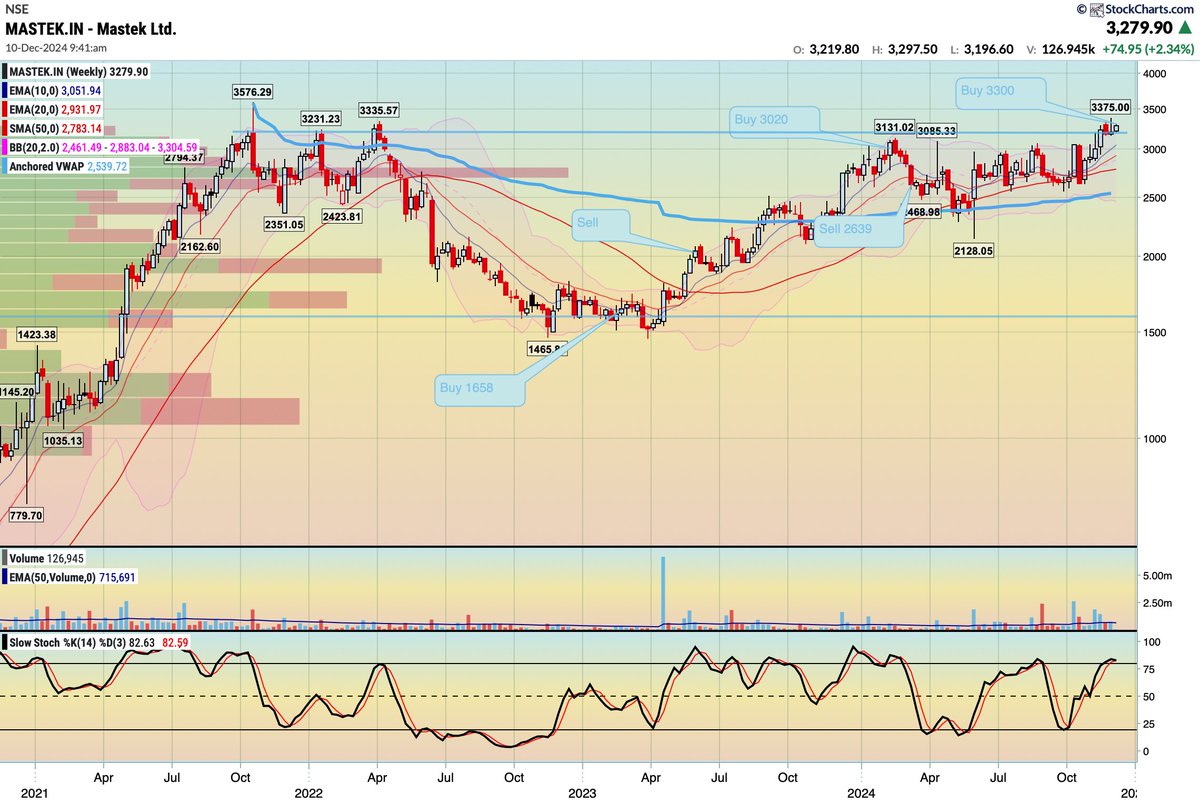This screenshot has width=1200, height=804.
Task: Click the tallest volume spike bar in 2023
Action: pos(662,592)
